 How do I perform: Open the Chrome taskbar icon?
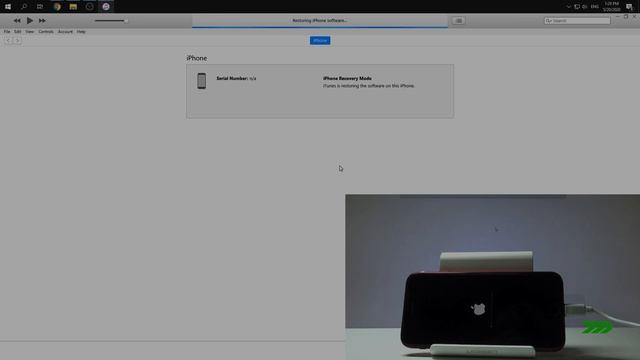(57, 7)
